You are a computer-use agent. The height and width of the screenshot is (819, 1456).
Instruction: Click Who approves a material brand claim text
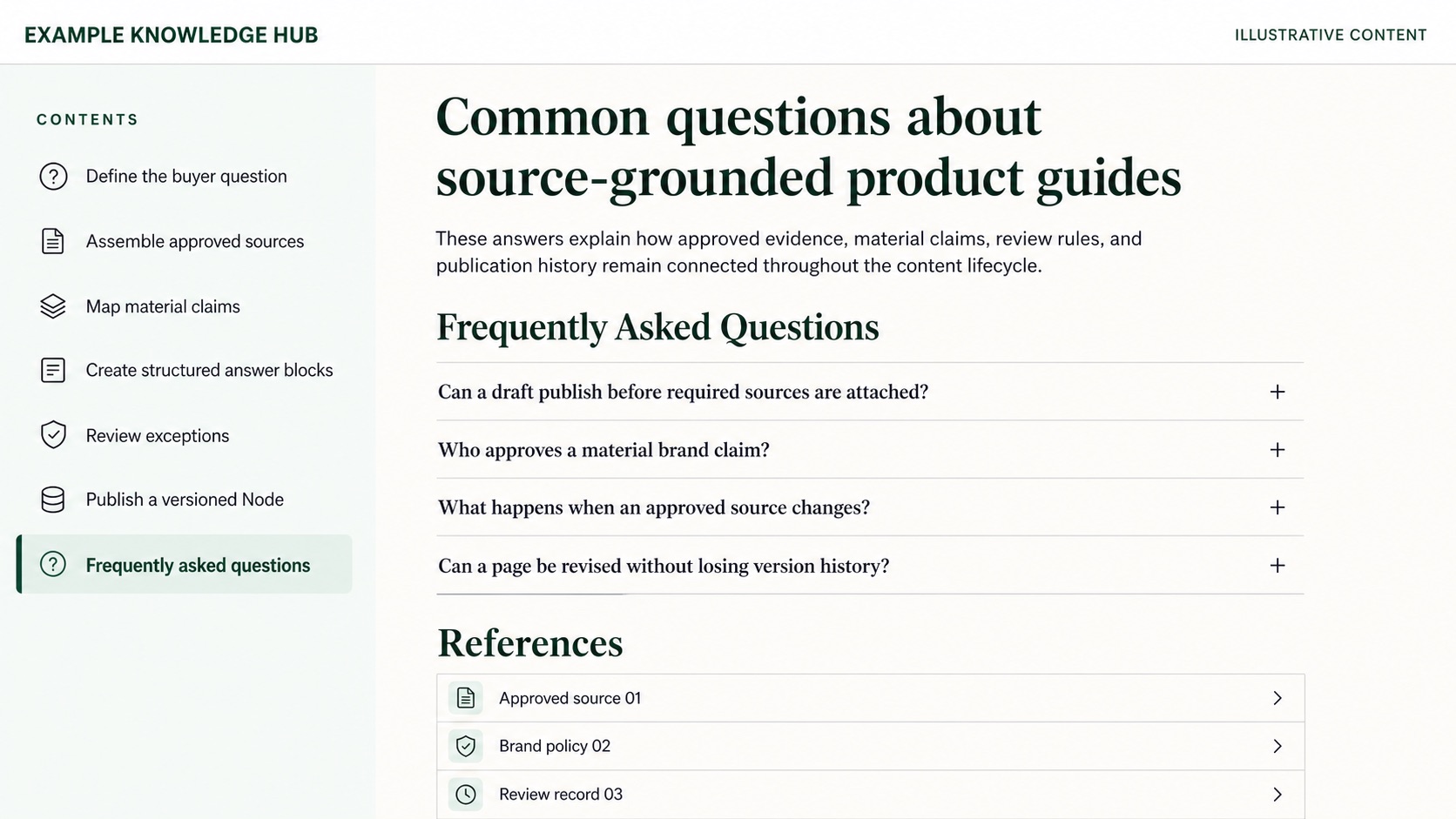[x=603, y=450]
